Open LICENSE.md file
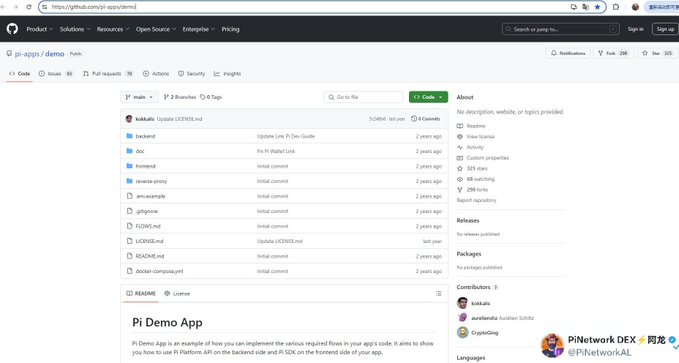The image size is (679, 363). 149,241
